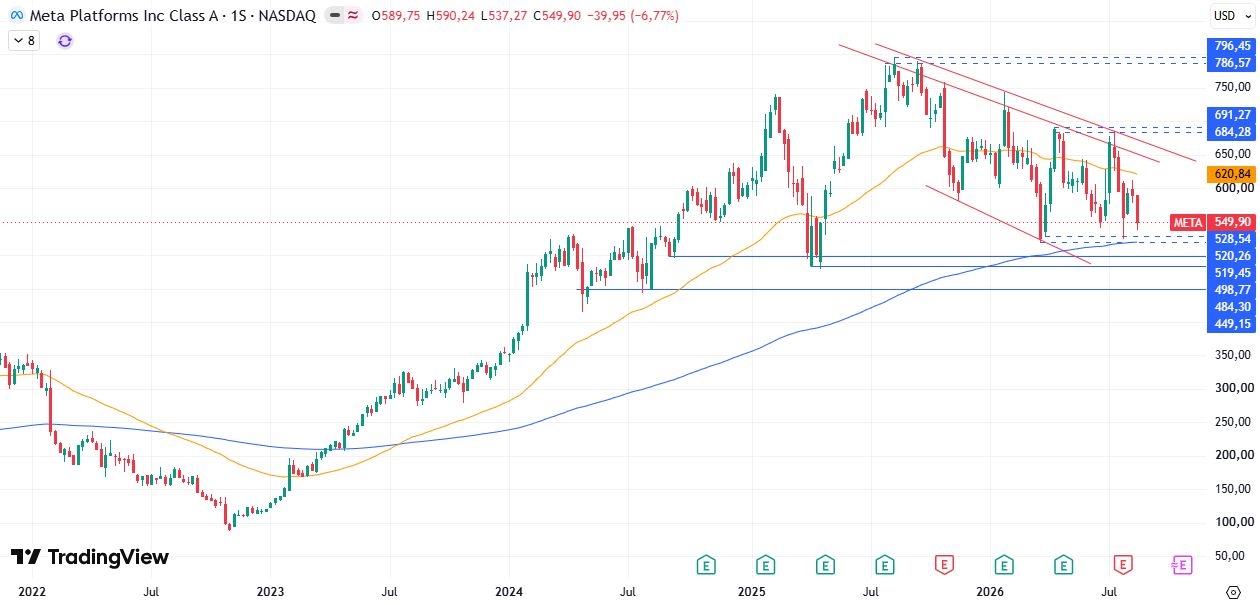Click the 796,45 price level label
This screenshot has height=605, width=1260.
1231,46
